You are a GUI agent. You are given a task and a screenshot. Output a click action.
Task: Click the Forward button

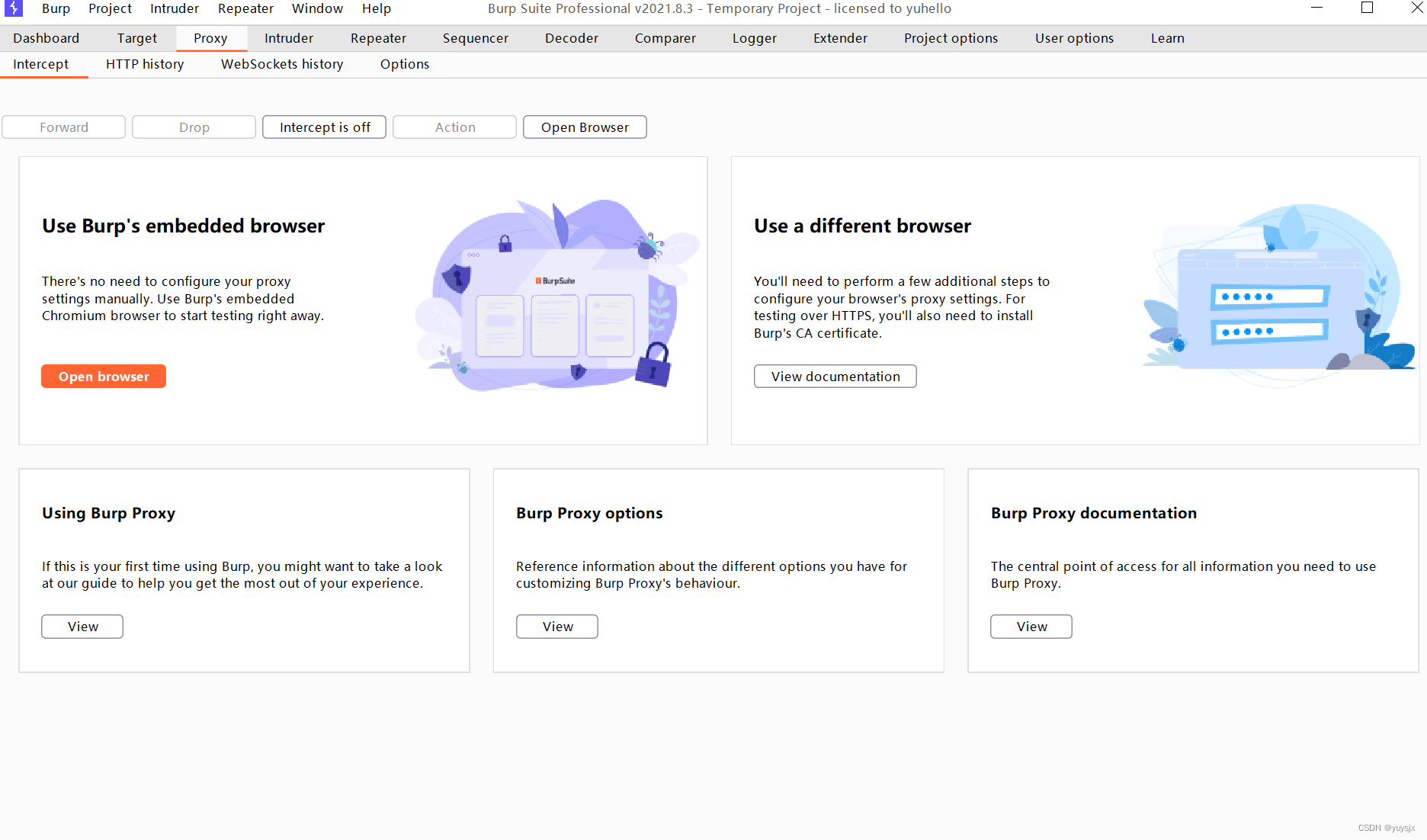pos(64,127)
